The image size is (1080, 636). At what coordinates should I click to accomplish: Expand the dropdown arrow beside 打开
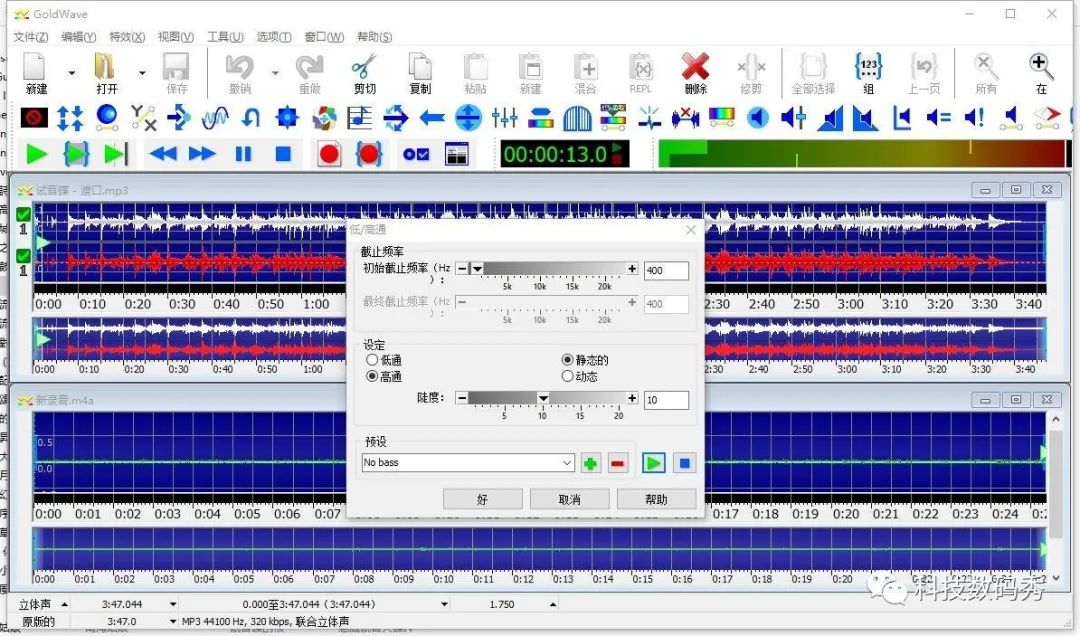(x=143, y=72)
